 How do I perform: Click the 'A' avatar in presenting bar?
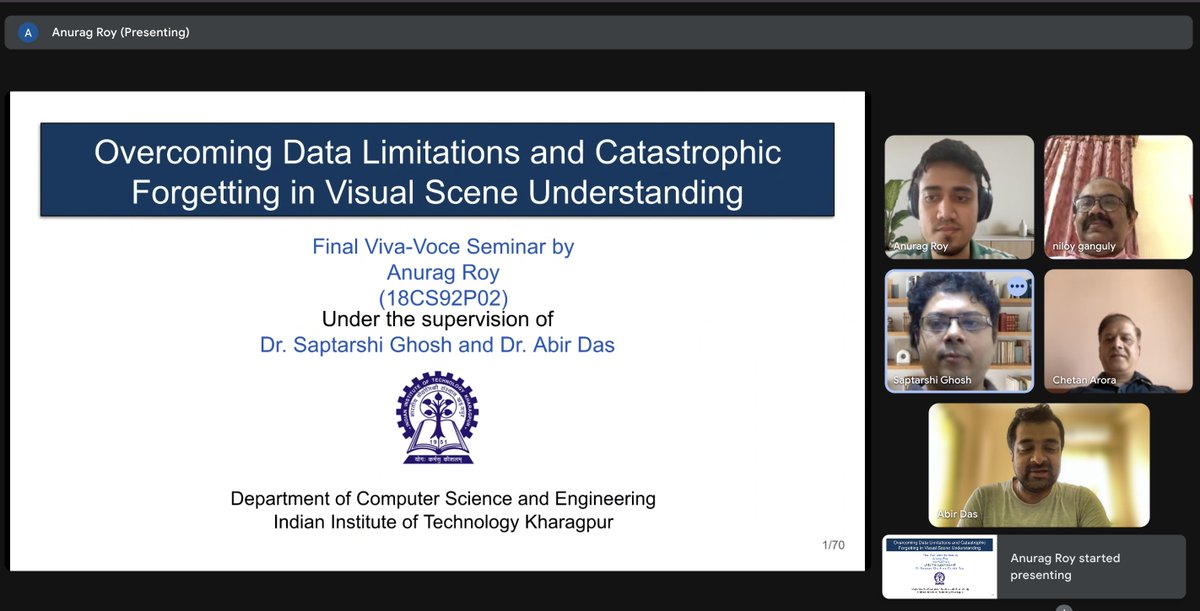click(28, 32)
